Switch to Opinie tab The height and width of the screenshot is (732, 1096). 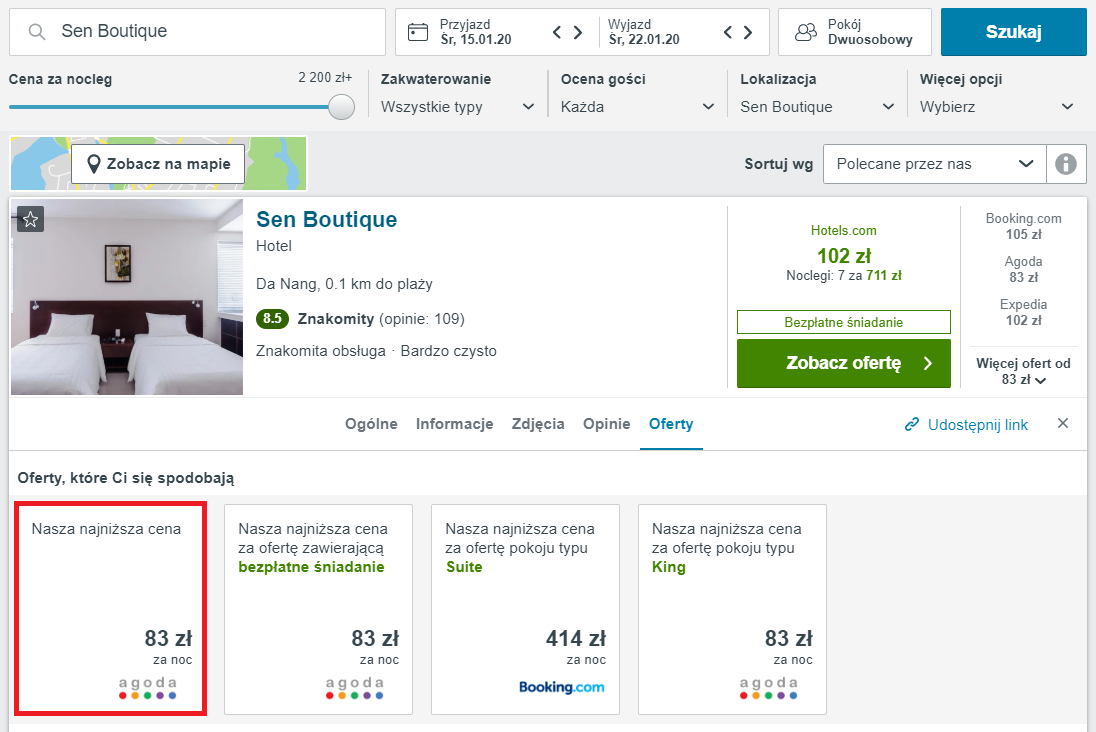(607, 424)
